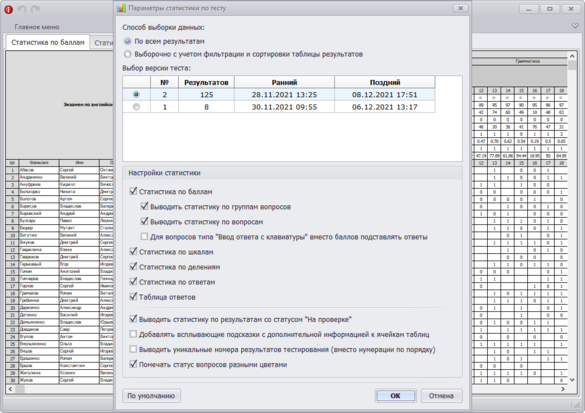Switch to 'Статистика по баллам' tab
Viewport: 585px width, 413px height.
point(48,43)
